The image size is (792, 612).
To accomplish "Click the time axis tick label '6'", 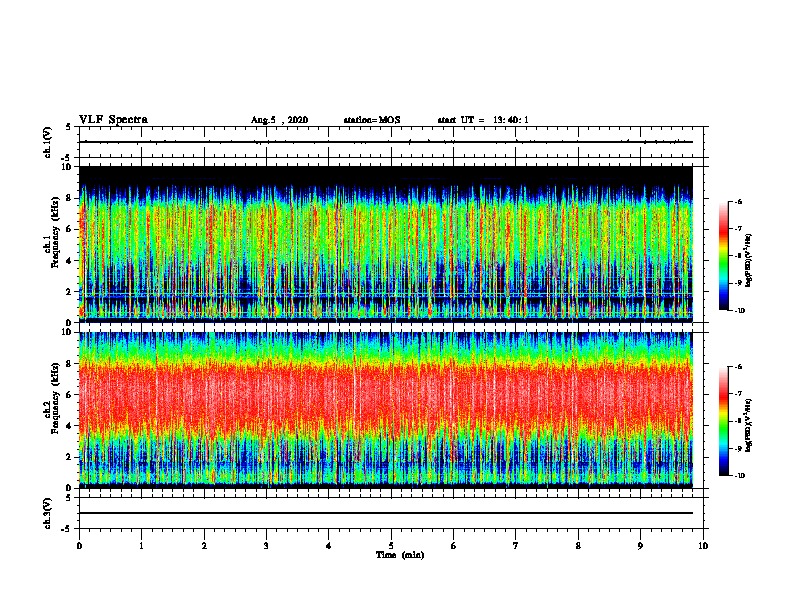I will coord(454,546).
